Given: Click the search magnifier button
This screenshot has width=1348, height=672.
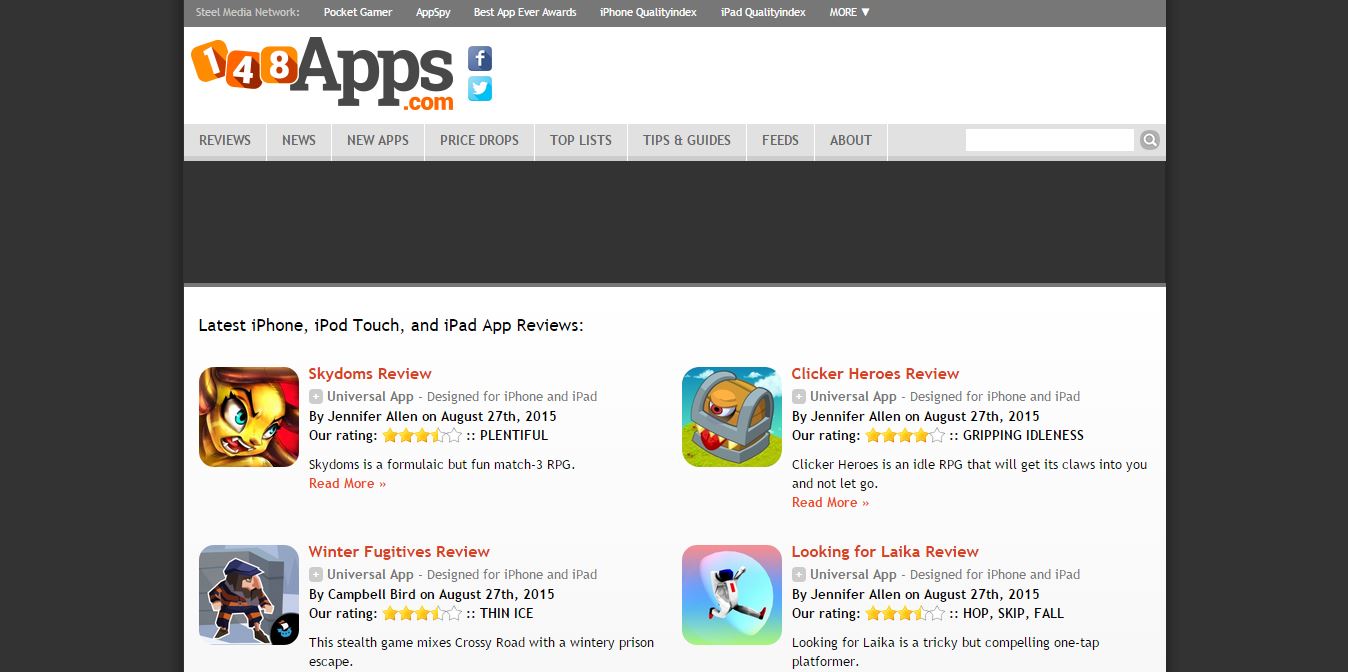Looking at the screenshot, I should (1150, 140).
